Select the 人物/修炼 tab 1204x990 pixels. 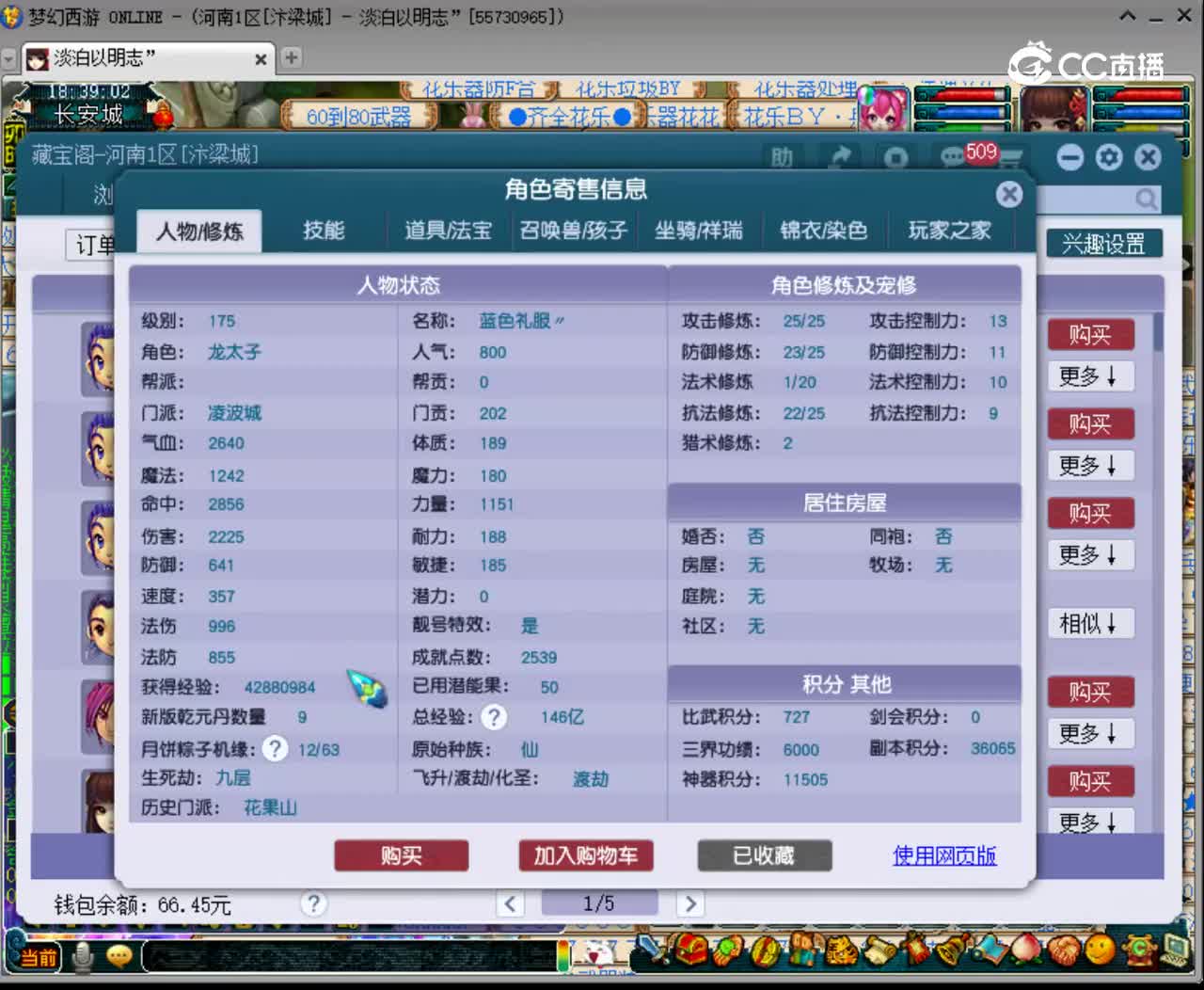coord(199,231)
